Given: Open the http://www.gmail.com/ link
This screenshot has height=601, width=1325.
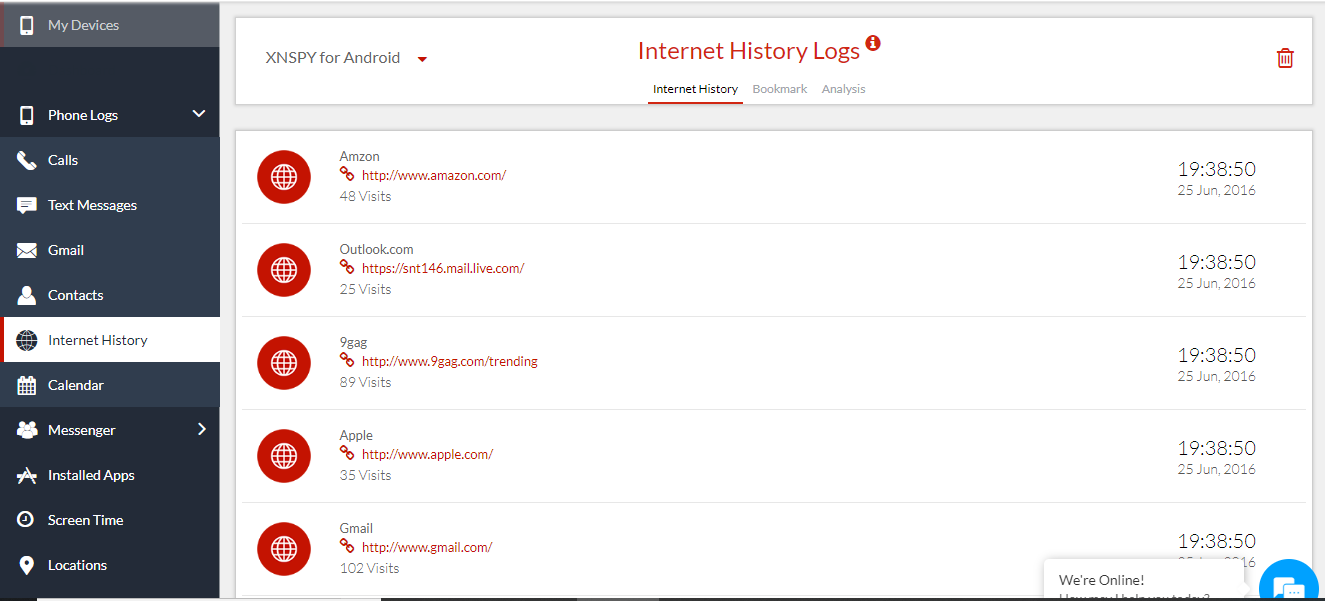Looking at the screenshot, I should point(427,547).
